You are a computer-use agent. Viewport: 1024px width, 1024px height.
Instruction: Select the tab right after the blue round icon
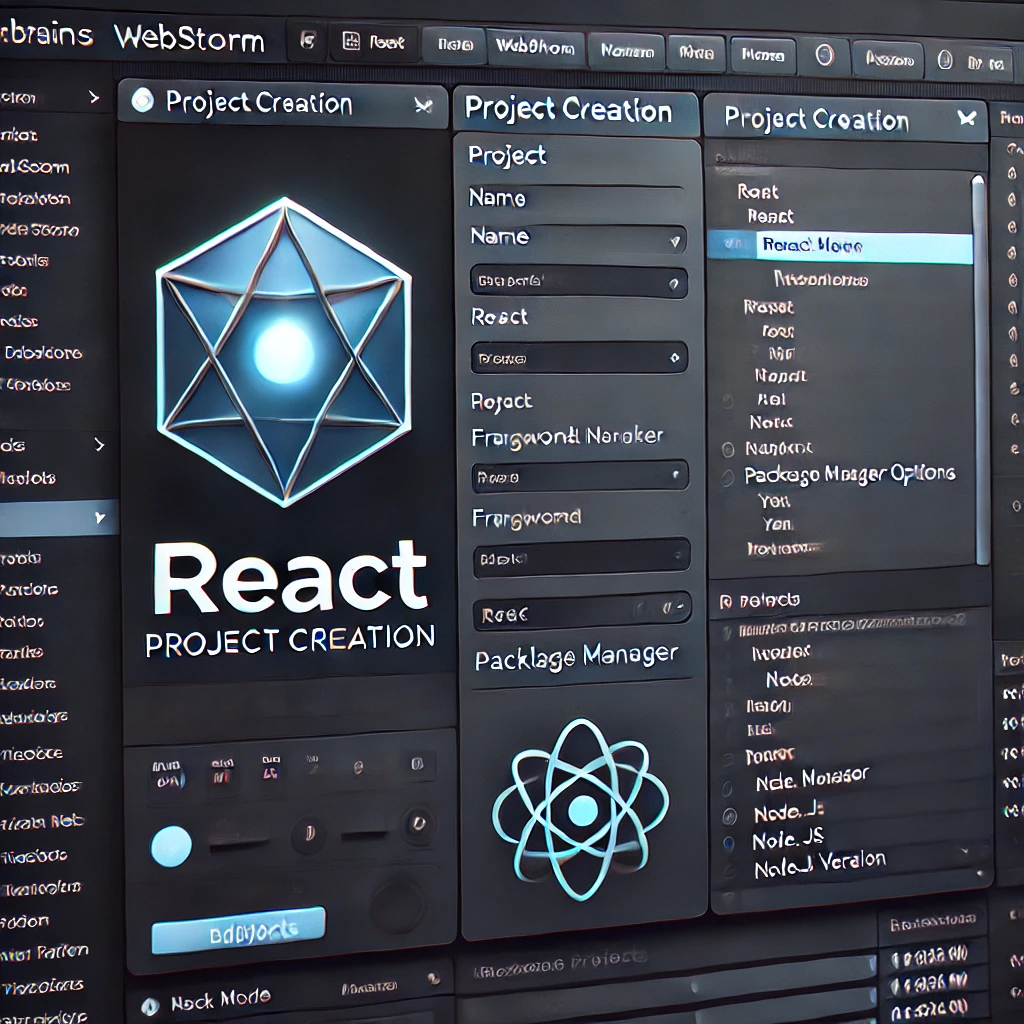pos(889,60)
